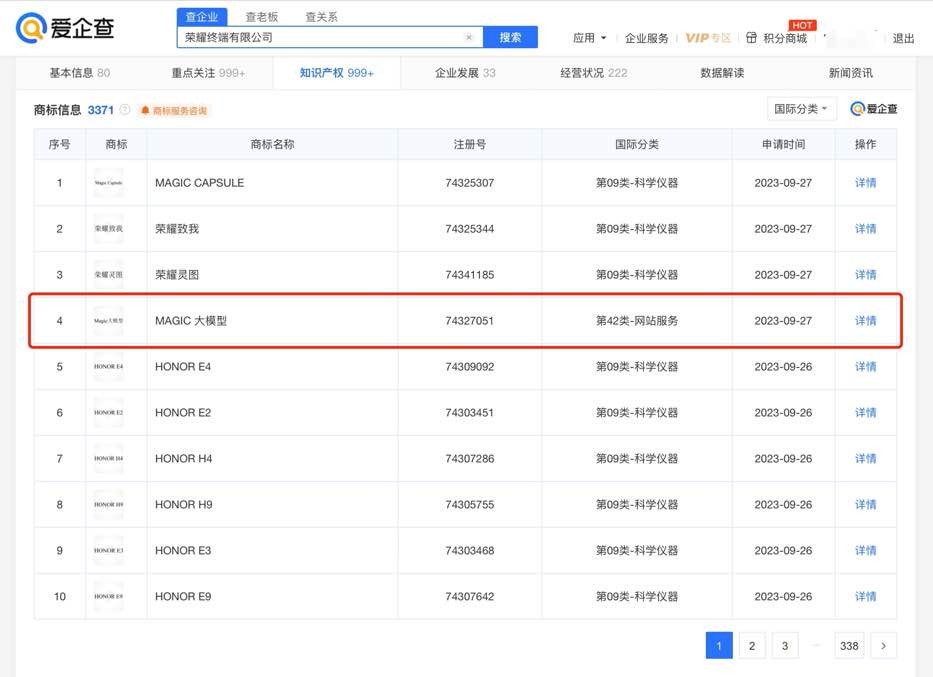This screenshot has width=933, height=677.
Task: Click registration number 74303468
Action: click(469, 550)
